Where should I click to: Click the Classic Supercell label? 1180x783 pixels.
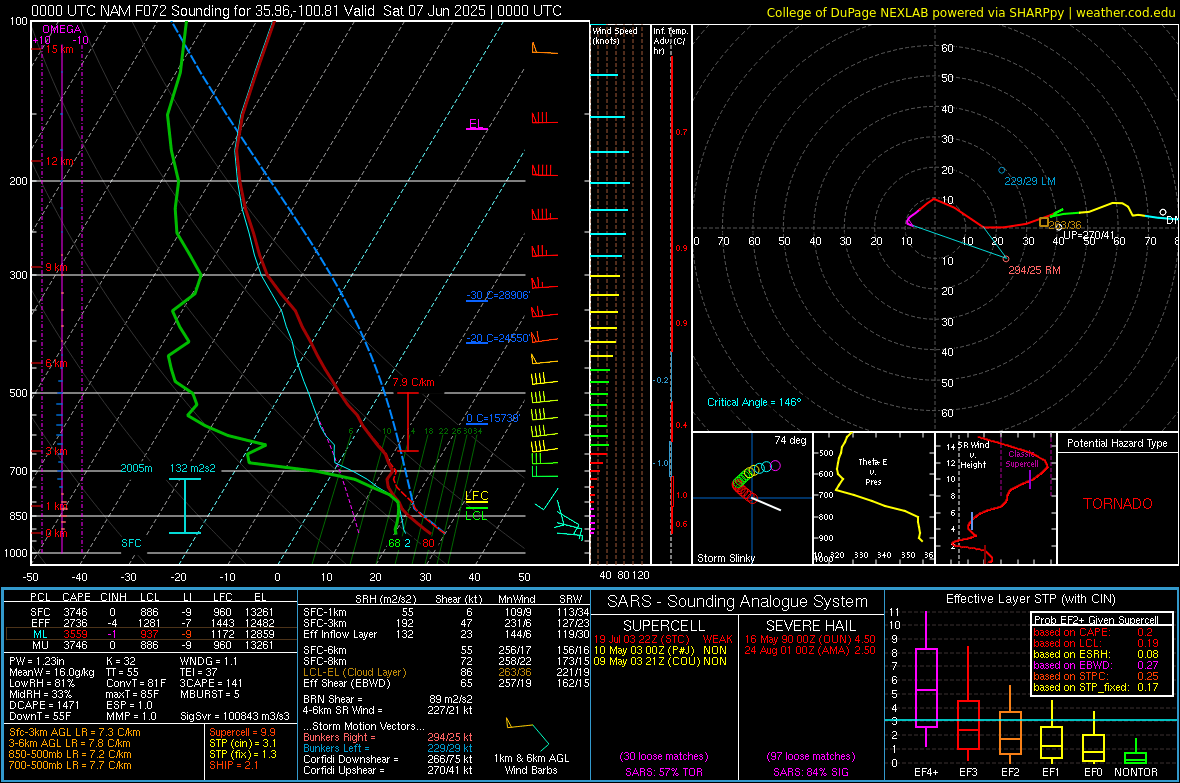coord(1022,459)
